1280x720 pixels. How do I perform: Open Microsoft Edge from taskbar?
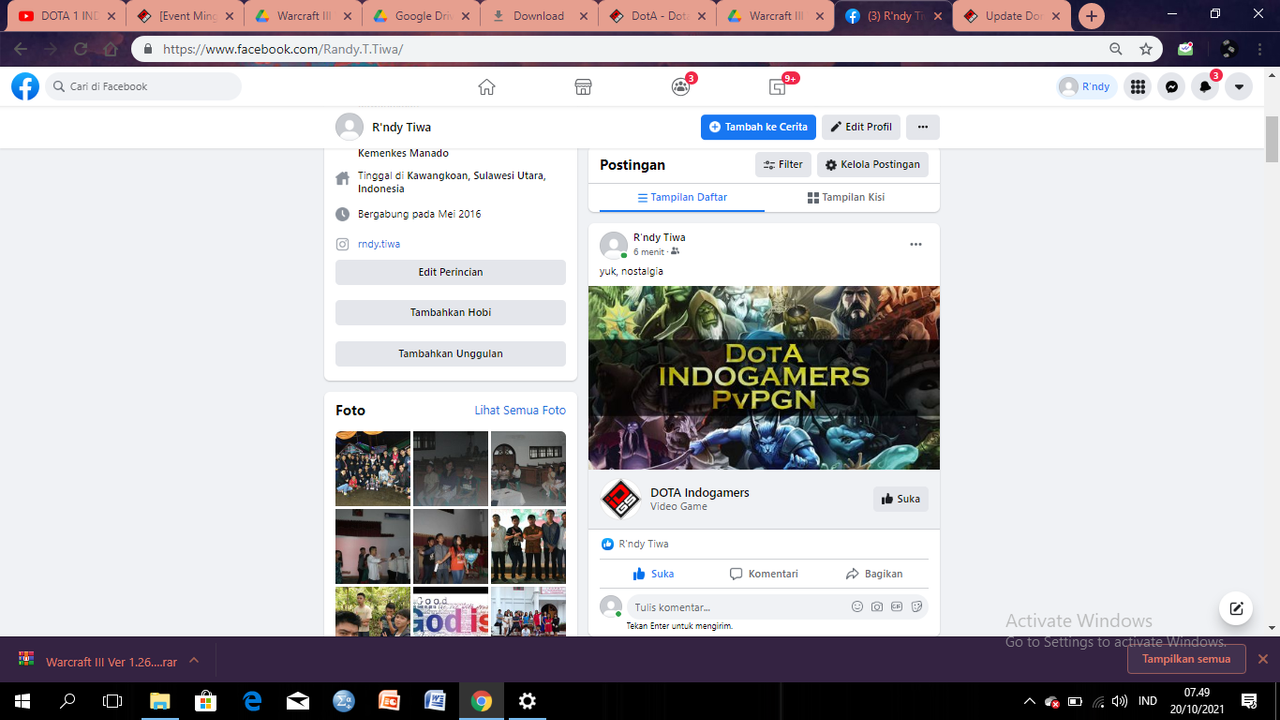pyautogui.click(x=252, y=701)
